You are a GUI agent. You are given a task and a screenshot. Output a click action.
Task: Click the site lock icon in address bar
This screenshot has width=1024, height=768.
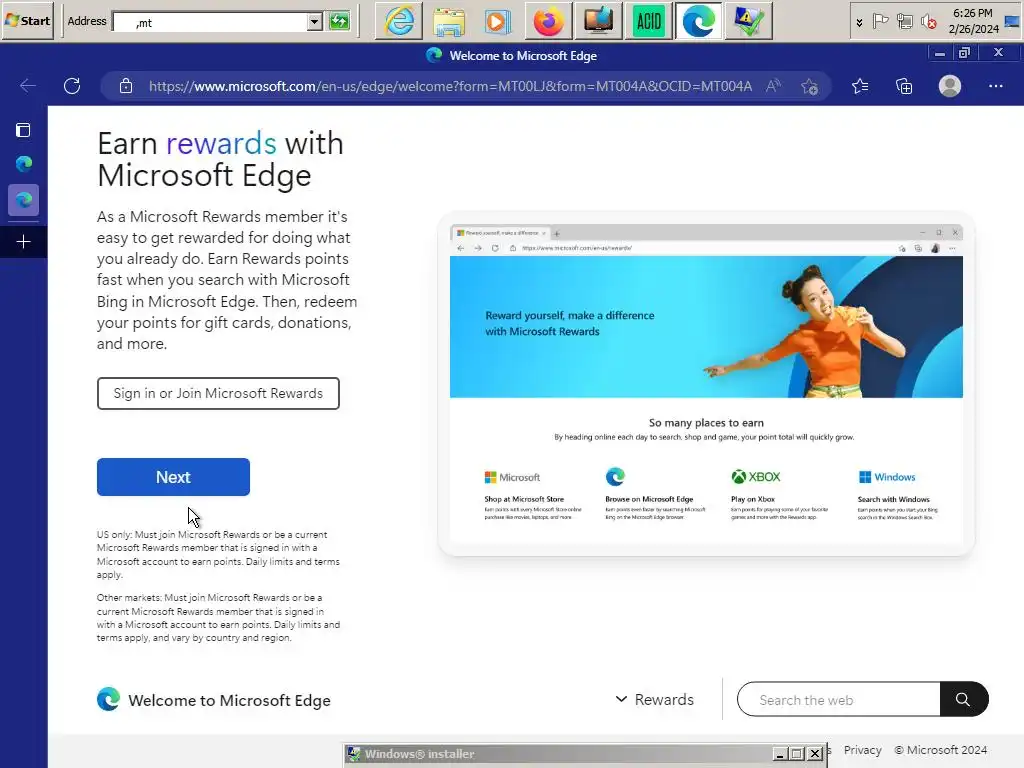(x=126, y=86)
